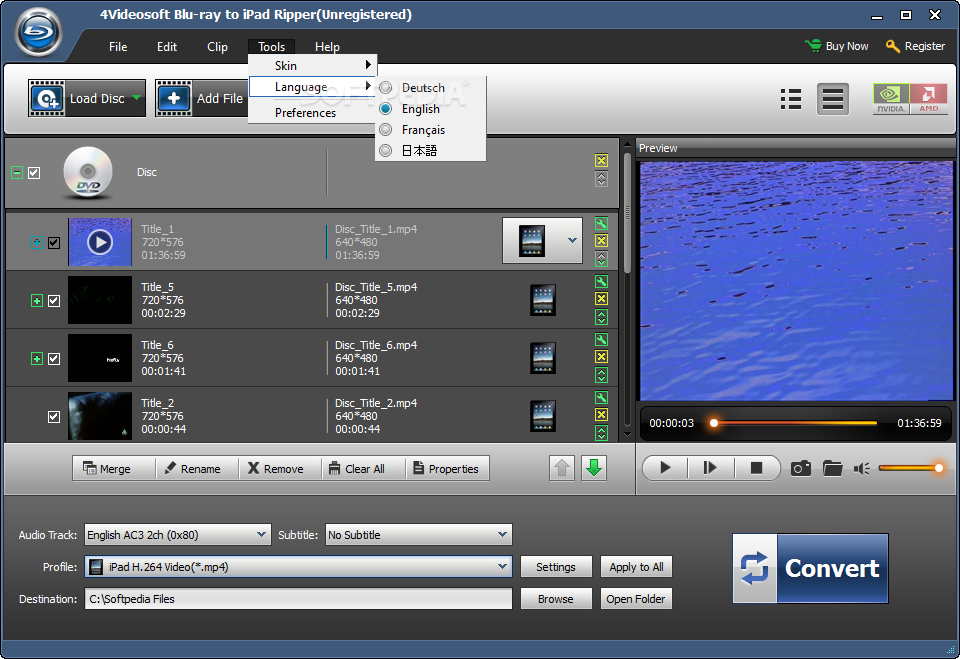Delete Title_6 with its yellow X icon
Image resolution: width=960 pixels, height=659 pixels.
(601, 357)
